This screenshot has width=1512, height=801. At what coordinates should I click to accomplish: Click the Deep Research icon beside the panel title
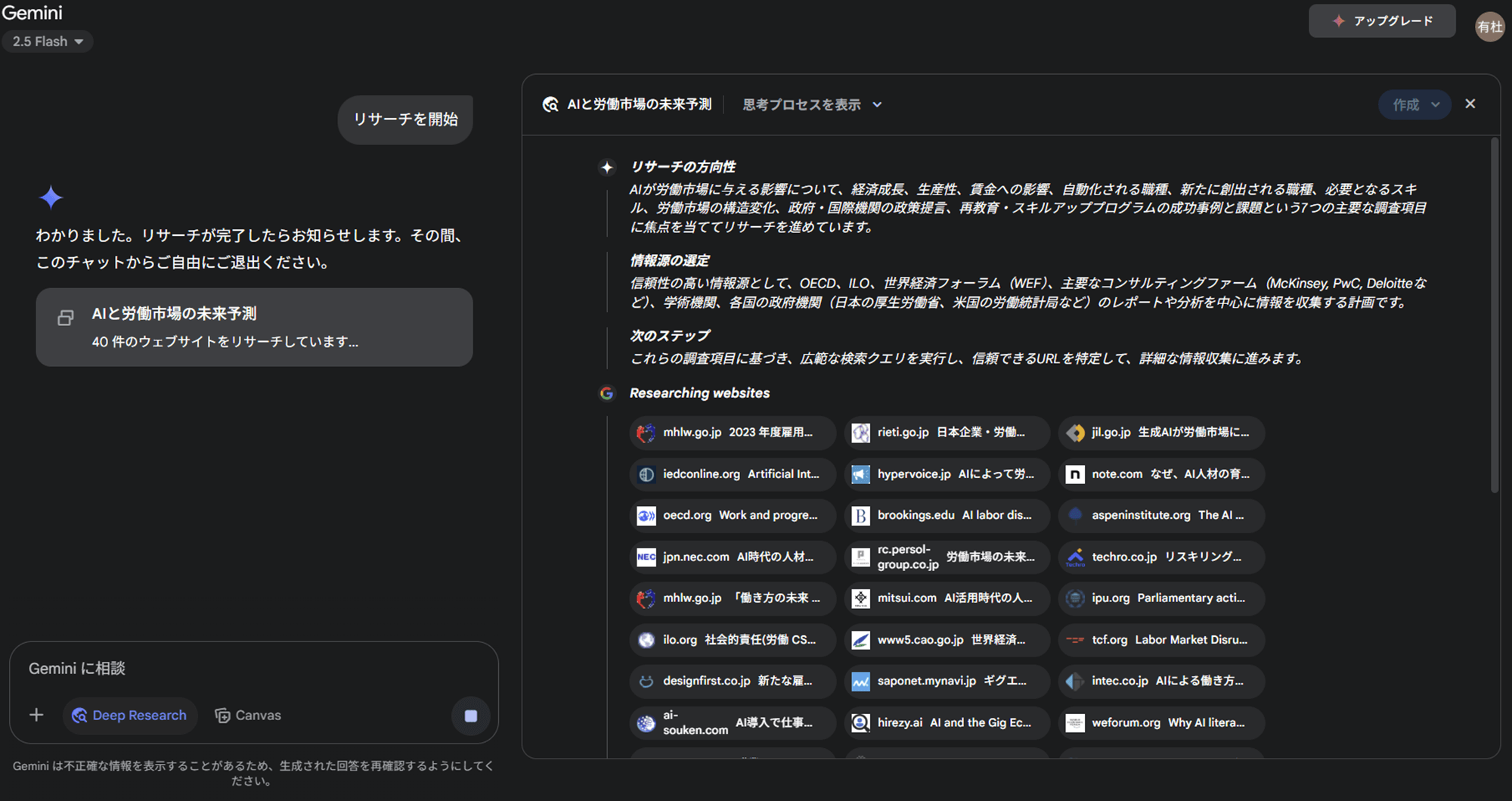pos(550,104)
